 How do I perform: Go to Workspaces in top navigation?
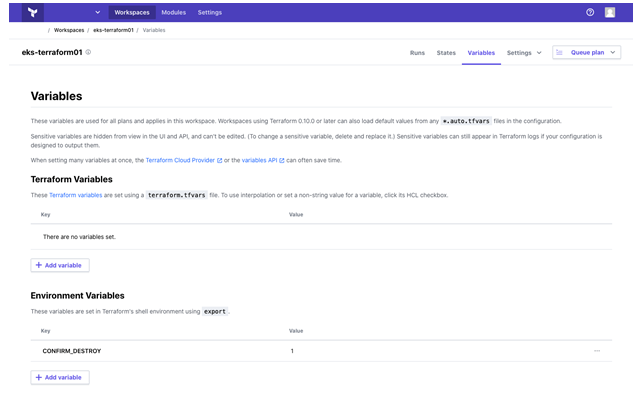point(132,12)
